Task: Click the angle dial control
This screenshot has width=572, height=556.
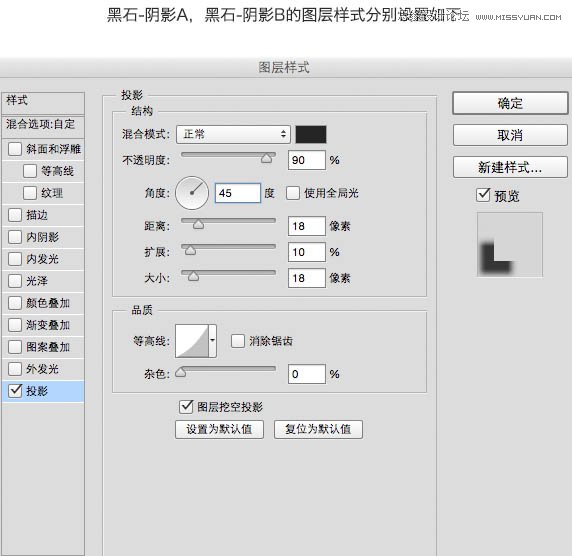Action: click(x=192, y=193)
